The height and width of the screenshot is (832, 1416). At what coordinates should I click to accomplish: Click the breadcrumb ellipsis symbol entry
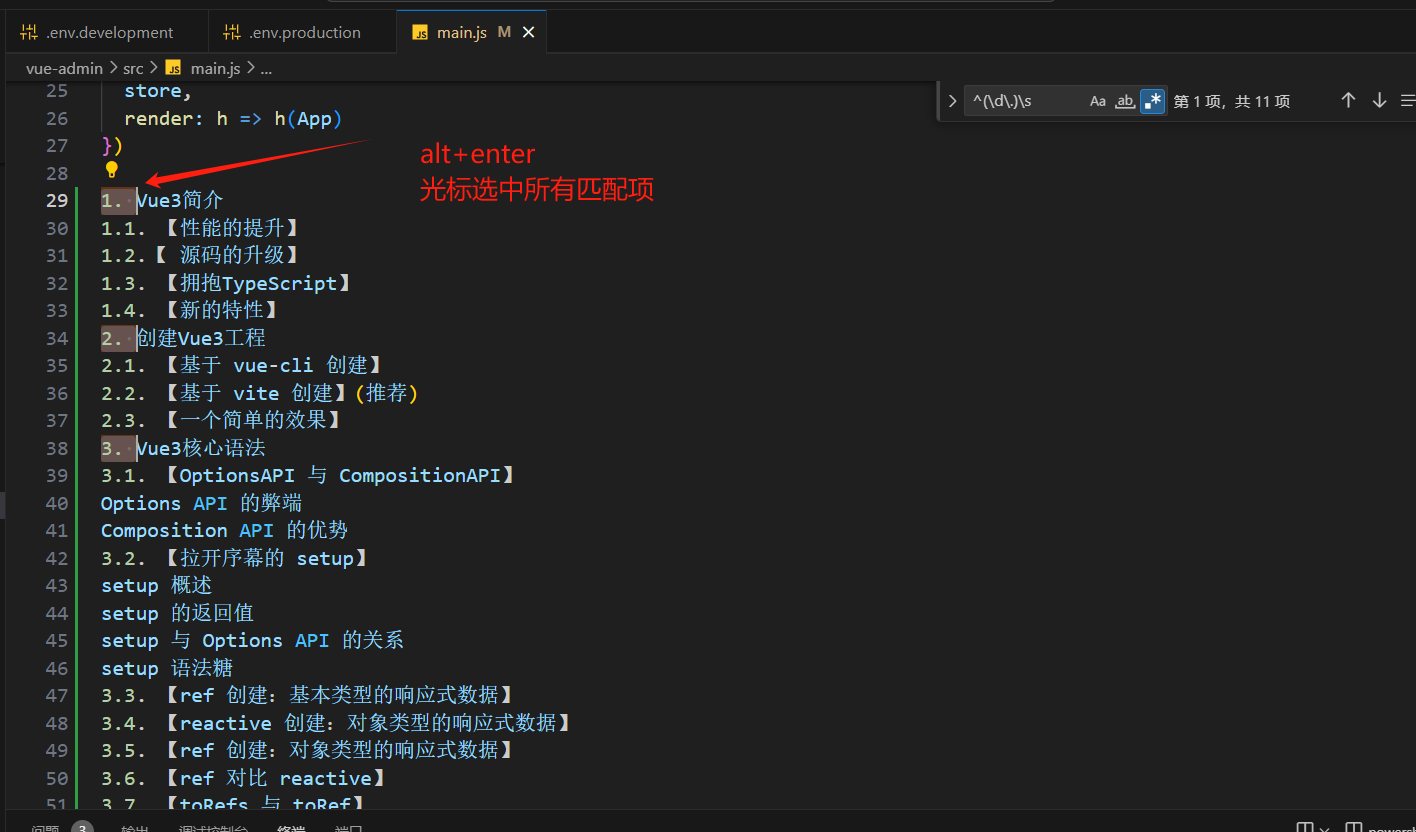266,68
